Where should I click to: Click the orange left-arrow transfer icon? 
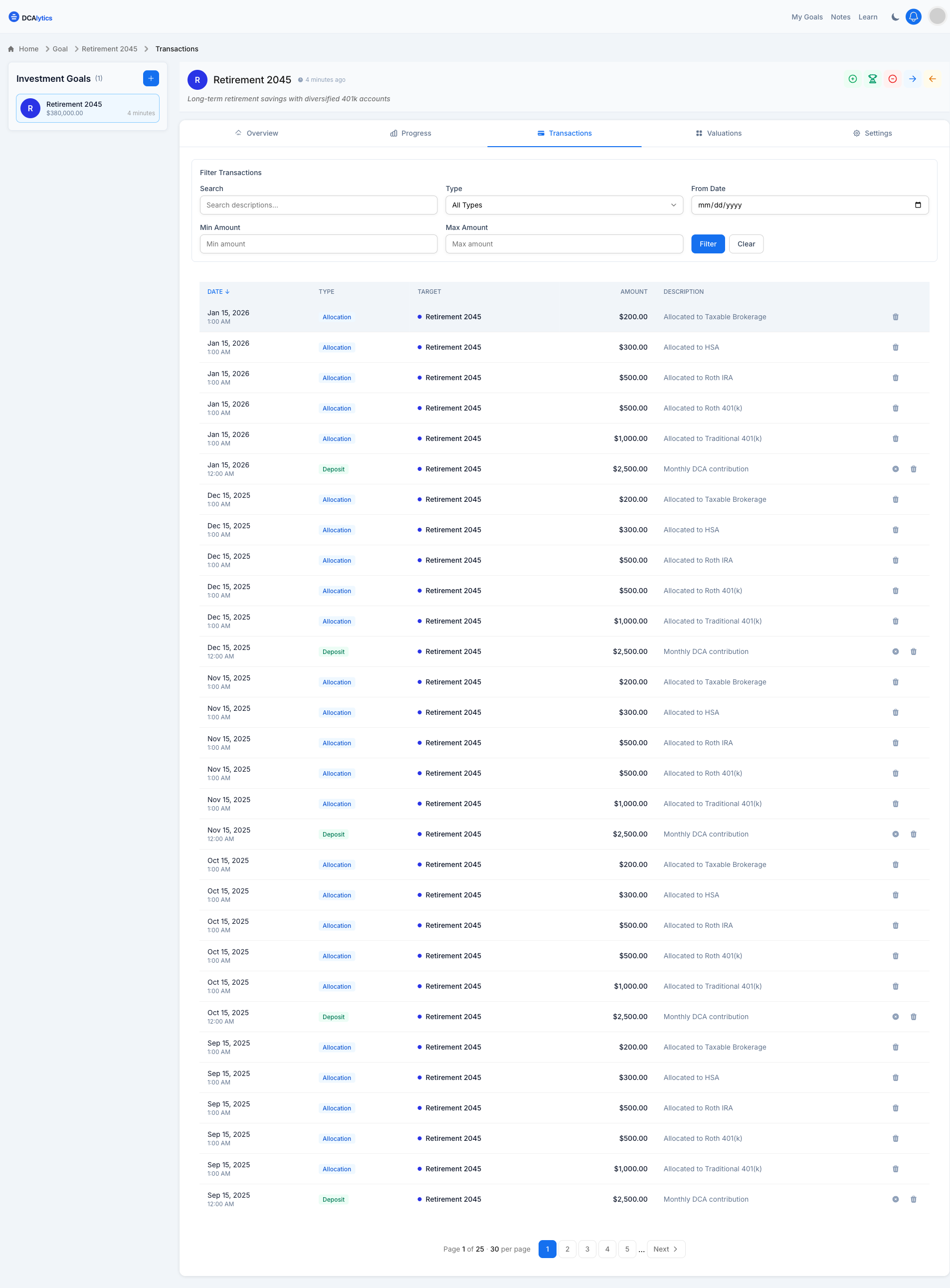932,79
